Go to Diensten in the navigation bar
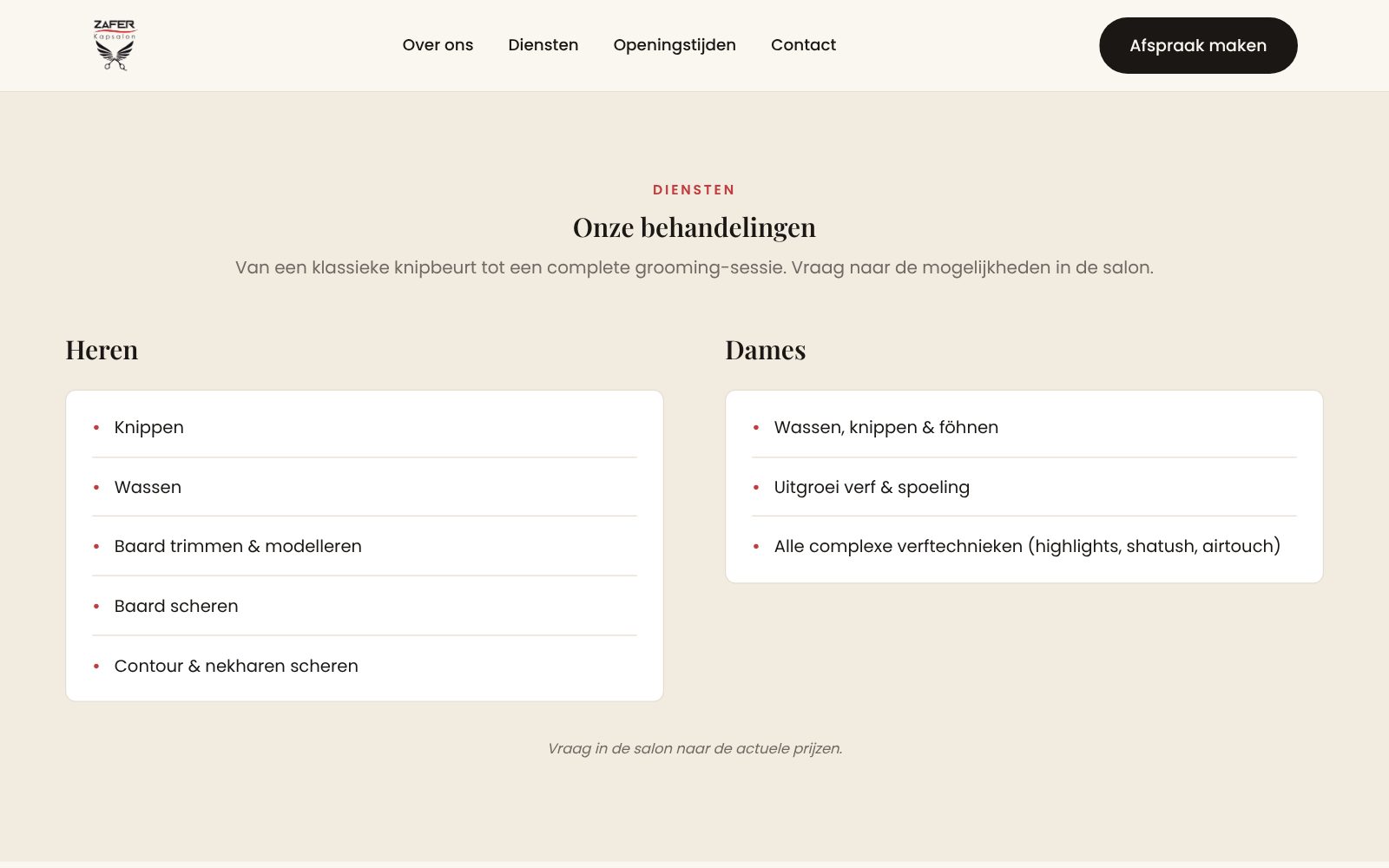 coord(543,45)
